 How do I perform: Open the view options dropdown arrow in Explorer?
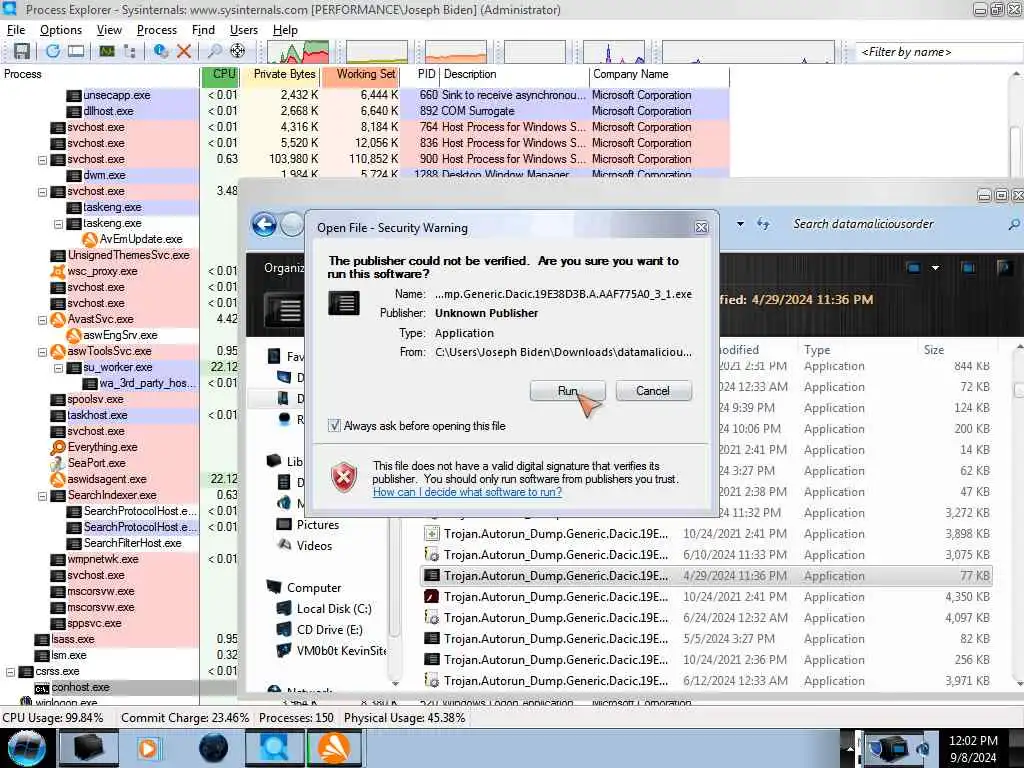(935, 268)
